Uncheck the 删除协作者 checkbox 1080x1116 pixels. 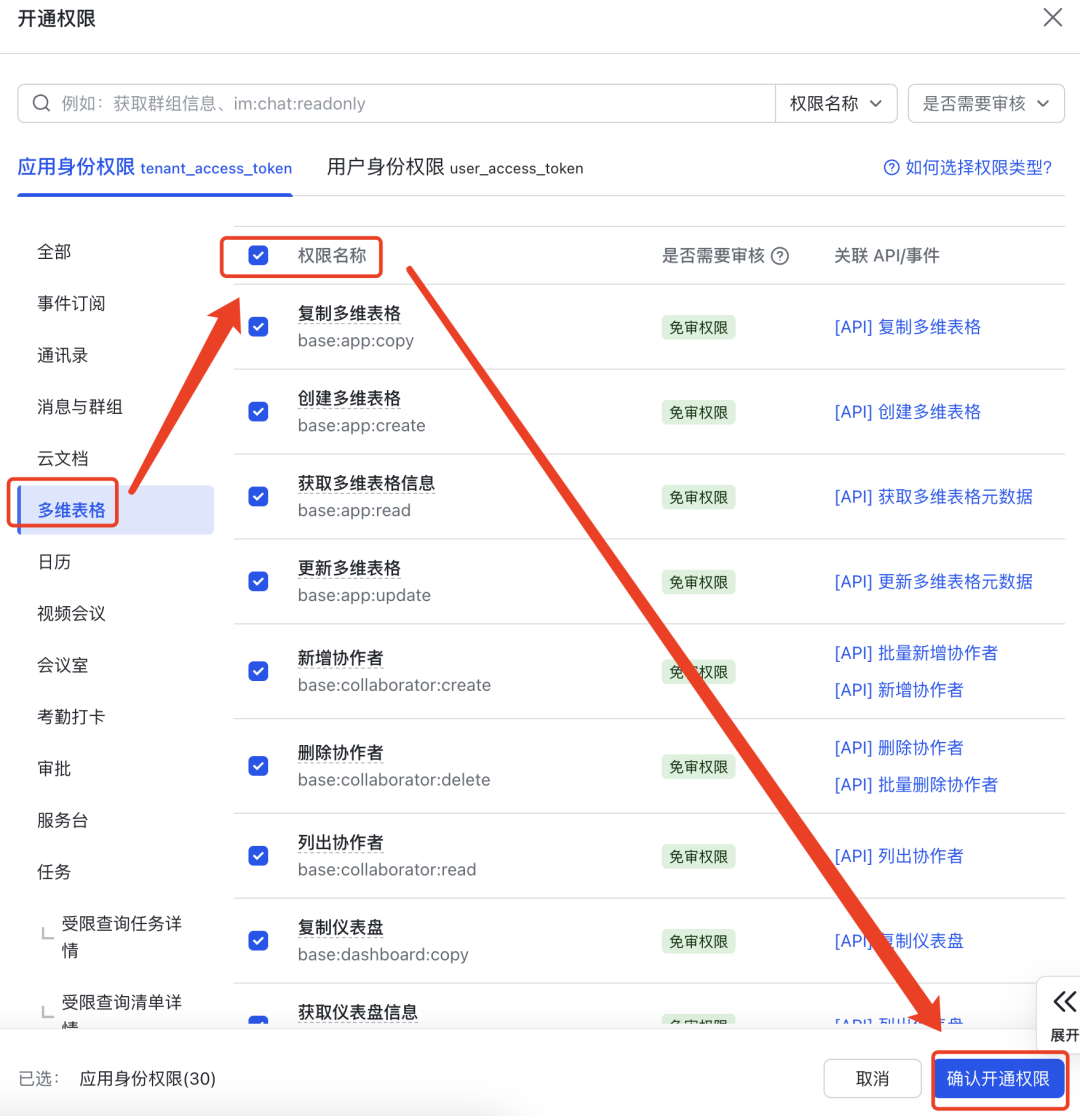[258, 766]
